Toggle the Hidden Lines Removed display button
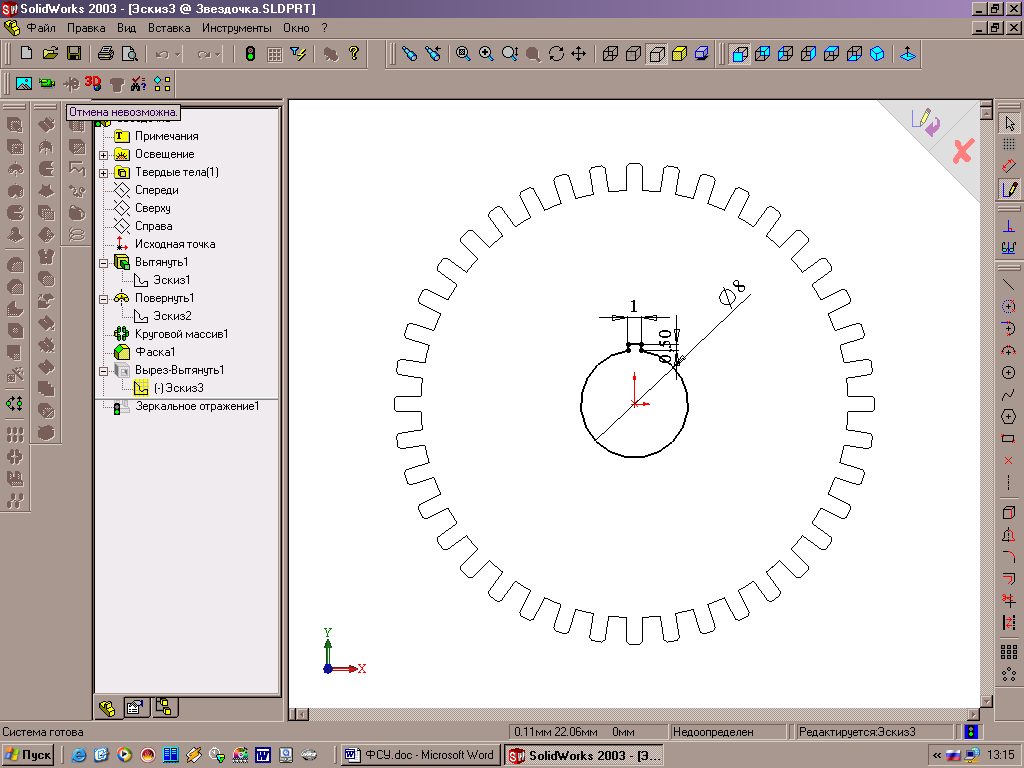The height and width of the screenshot is (768, 1024). pyautogui.click(x=656, y=54)
